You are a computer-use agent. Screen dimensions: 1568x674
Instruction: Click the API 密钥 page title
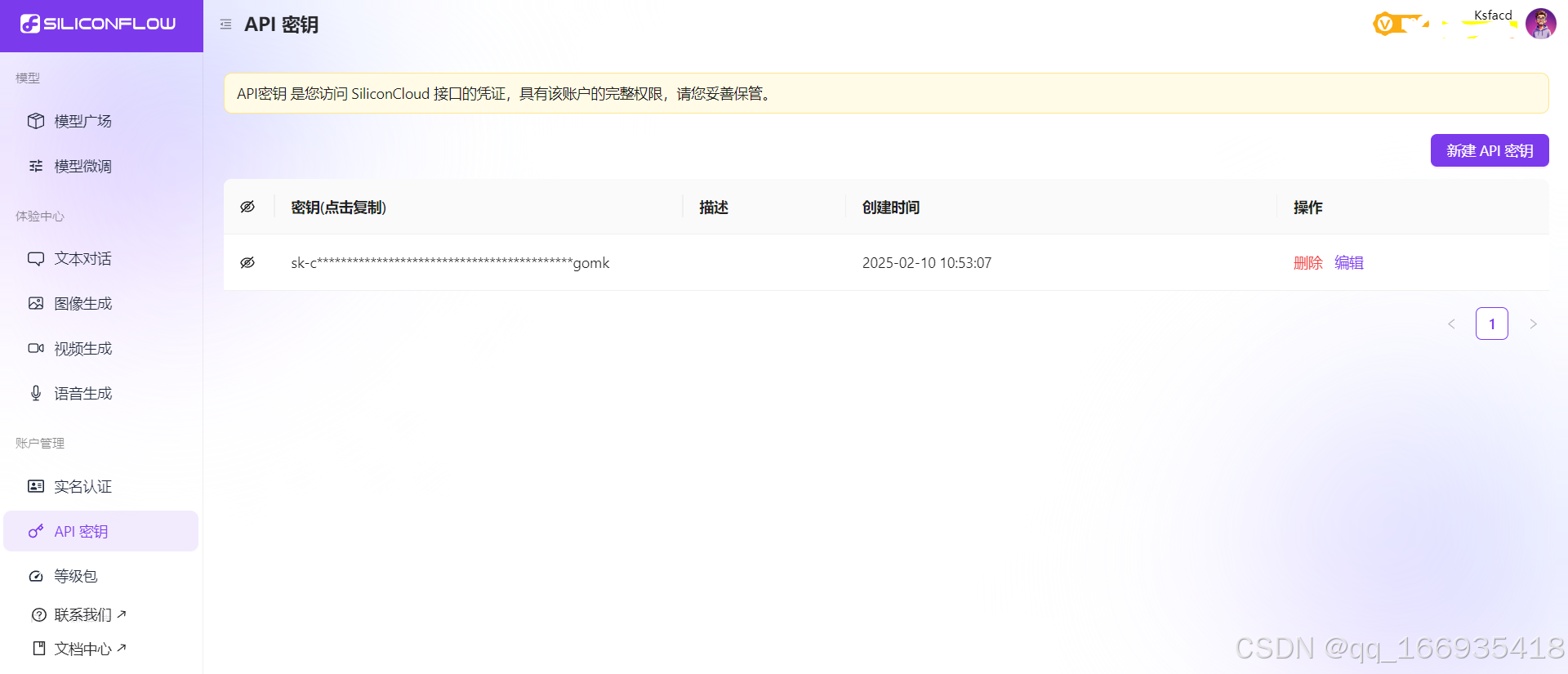(282, 25)
